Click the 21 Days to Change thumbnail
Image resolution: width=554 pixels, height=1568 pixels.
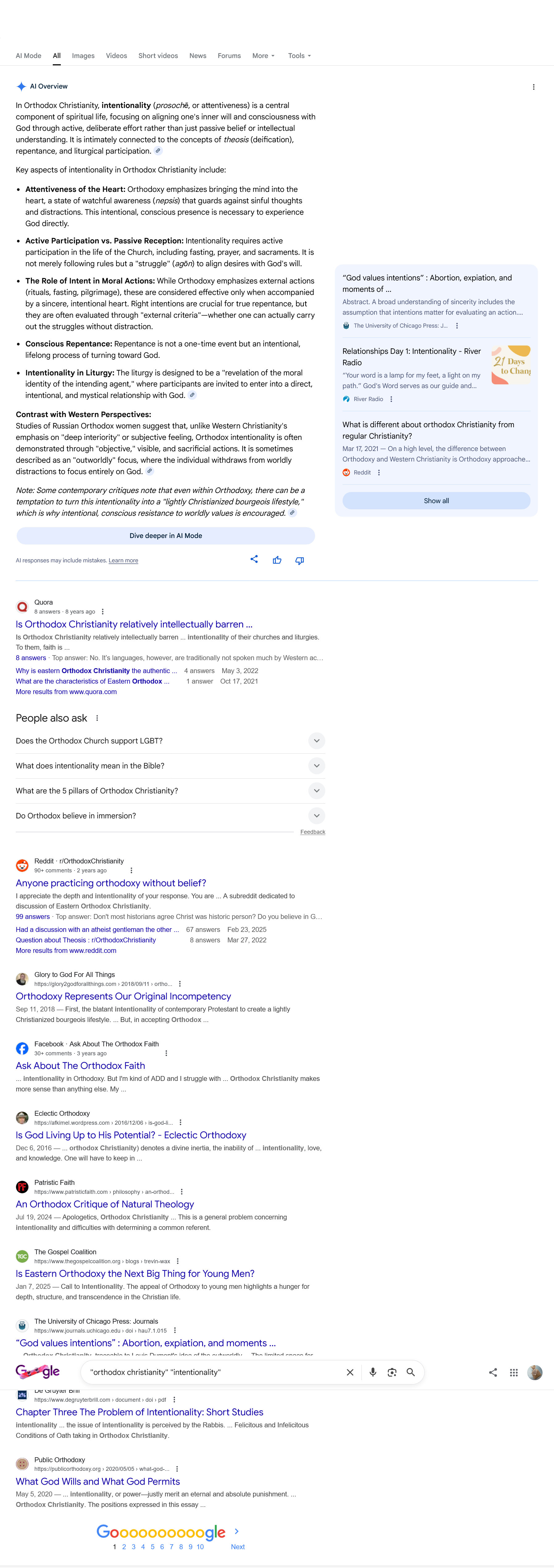511,365
